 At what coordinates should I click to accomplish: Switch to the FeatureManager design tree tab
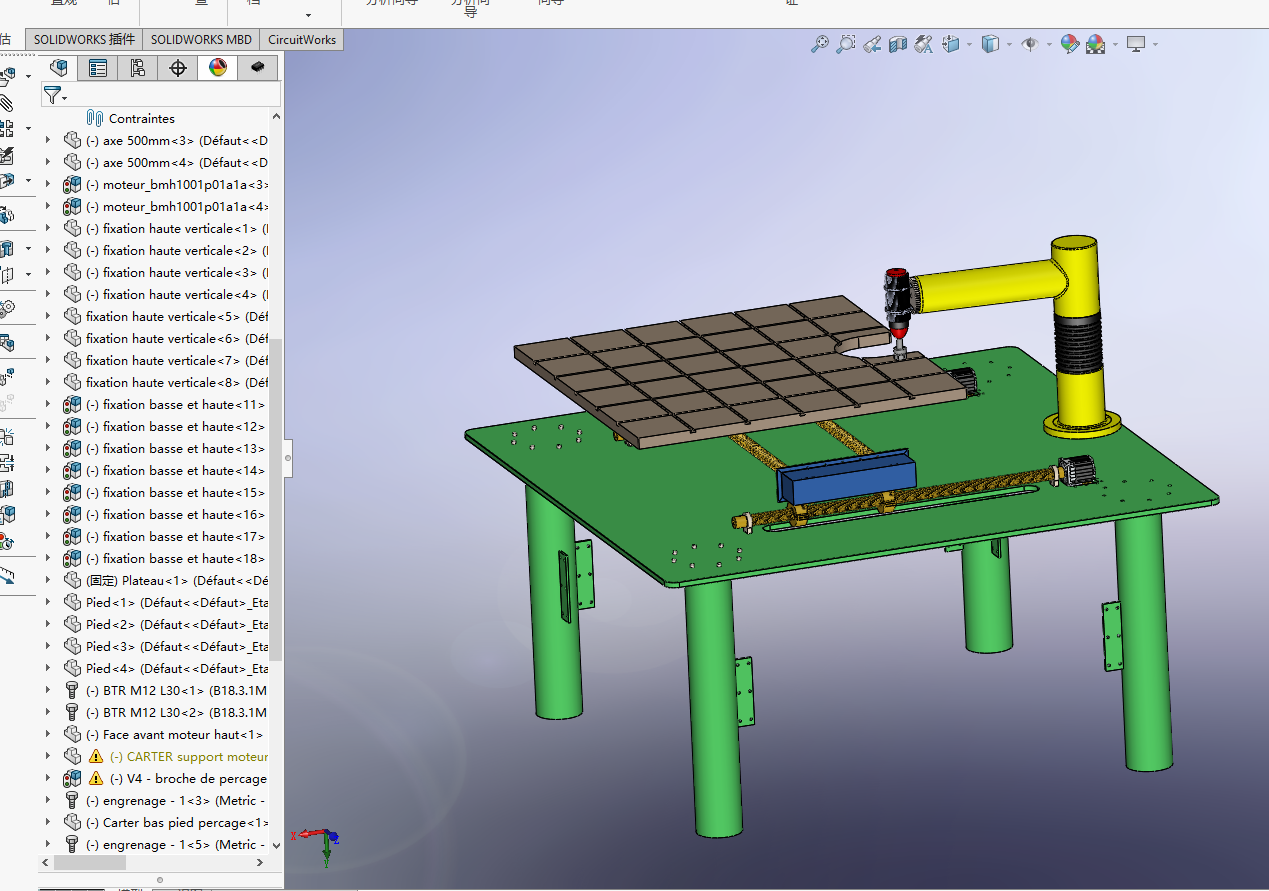(60, 68)
